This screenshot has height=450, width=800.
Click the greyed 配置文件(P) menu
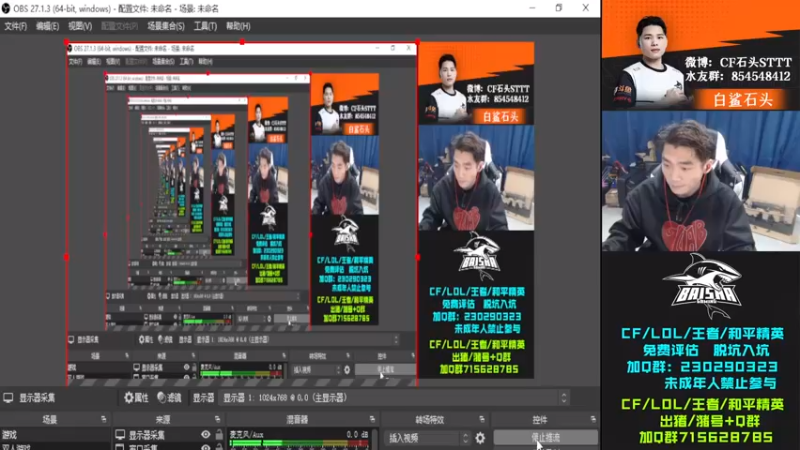[119, 26]
